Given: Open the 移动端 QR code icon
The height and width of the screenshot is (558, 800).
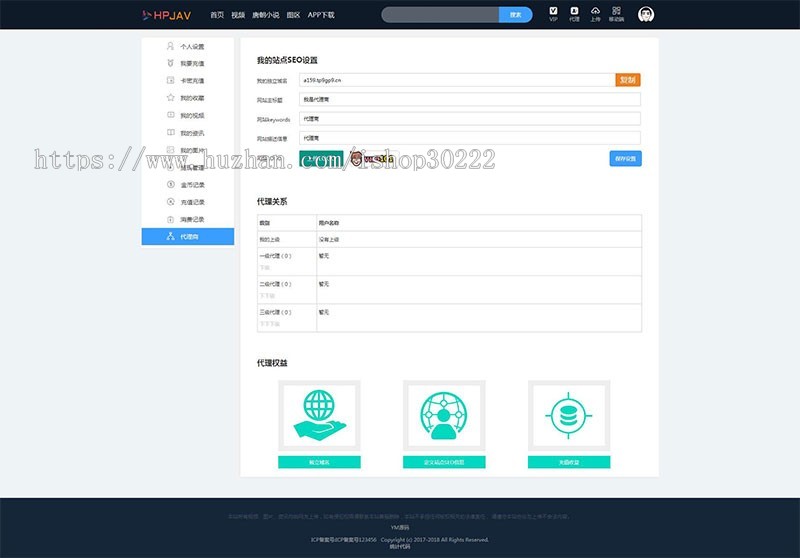Looking at the screenshot, I should [x=616, y=14].
